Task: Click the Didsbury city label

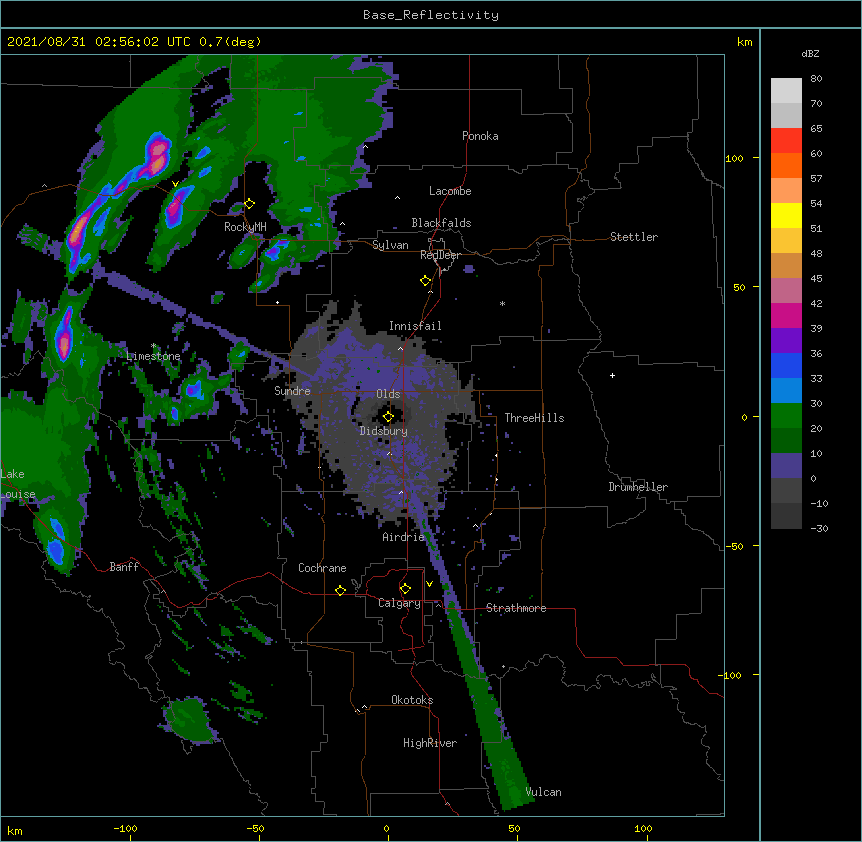Action: click(384, 431)
